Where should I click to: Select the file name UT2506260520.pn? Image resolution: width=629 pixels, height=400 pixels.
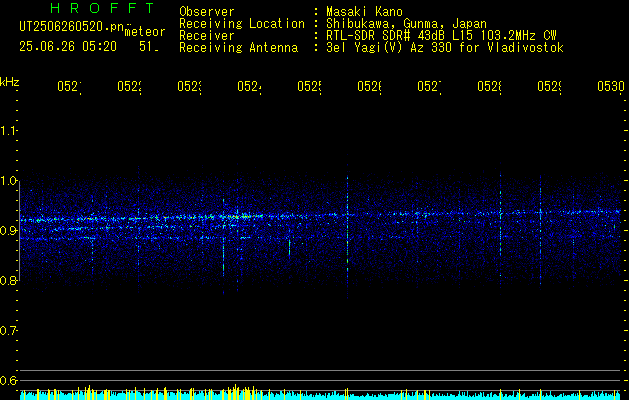72,27
